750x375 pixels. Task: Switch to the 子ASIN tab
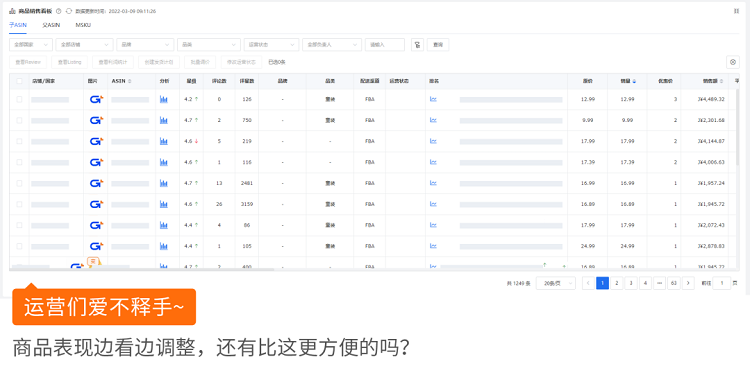pos(18,25)
